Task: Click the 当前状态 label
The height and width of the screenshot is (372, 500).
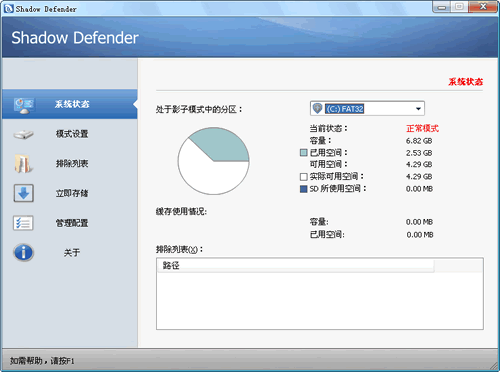Action: pyautogui.click(x=328, y=128)
